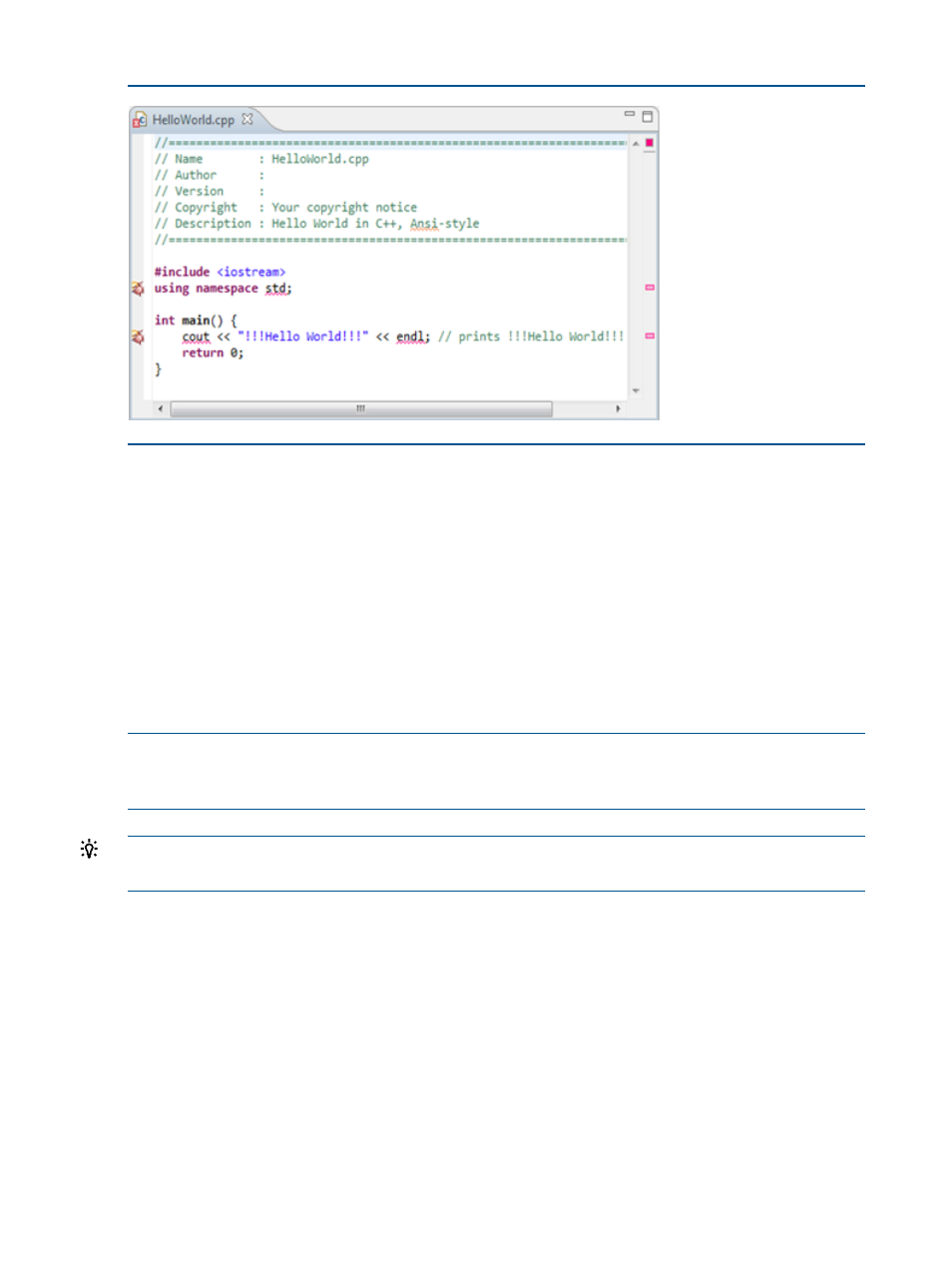The width and height of the screenshot is (952, 1268).
Task: Click error marker beside 'cout' line
Action: tap(138, 337)
